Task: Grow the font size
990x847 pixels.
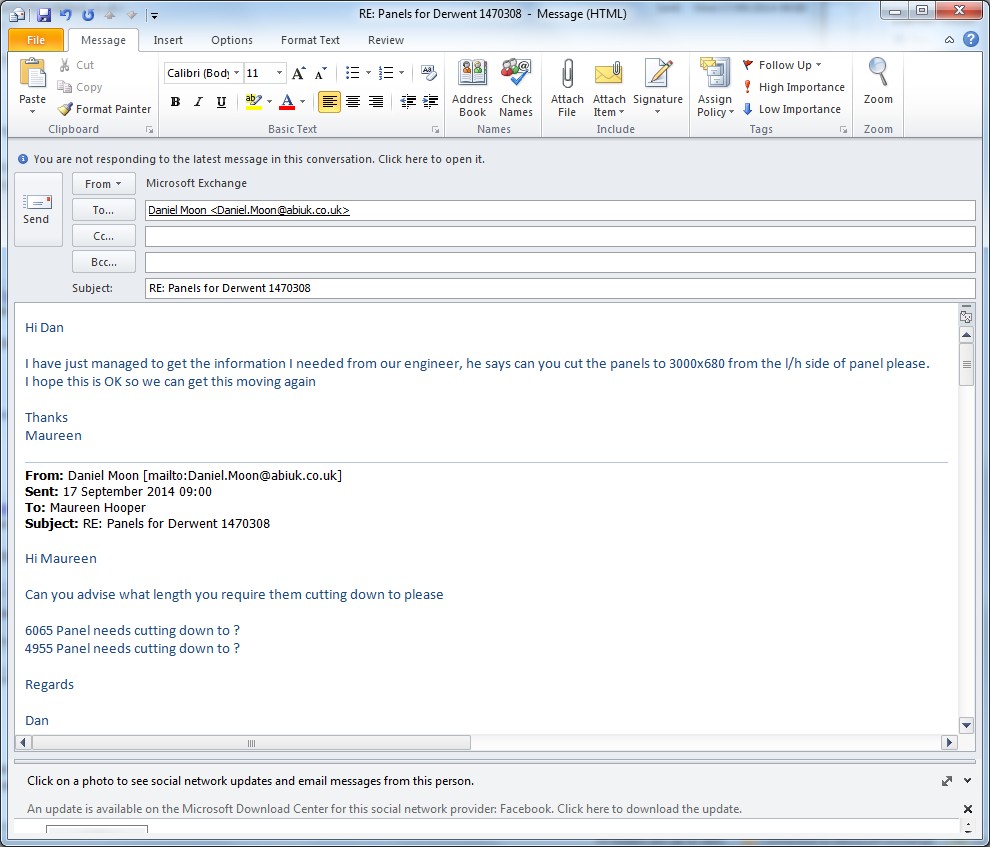Action: tap(299, 73)
